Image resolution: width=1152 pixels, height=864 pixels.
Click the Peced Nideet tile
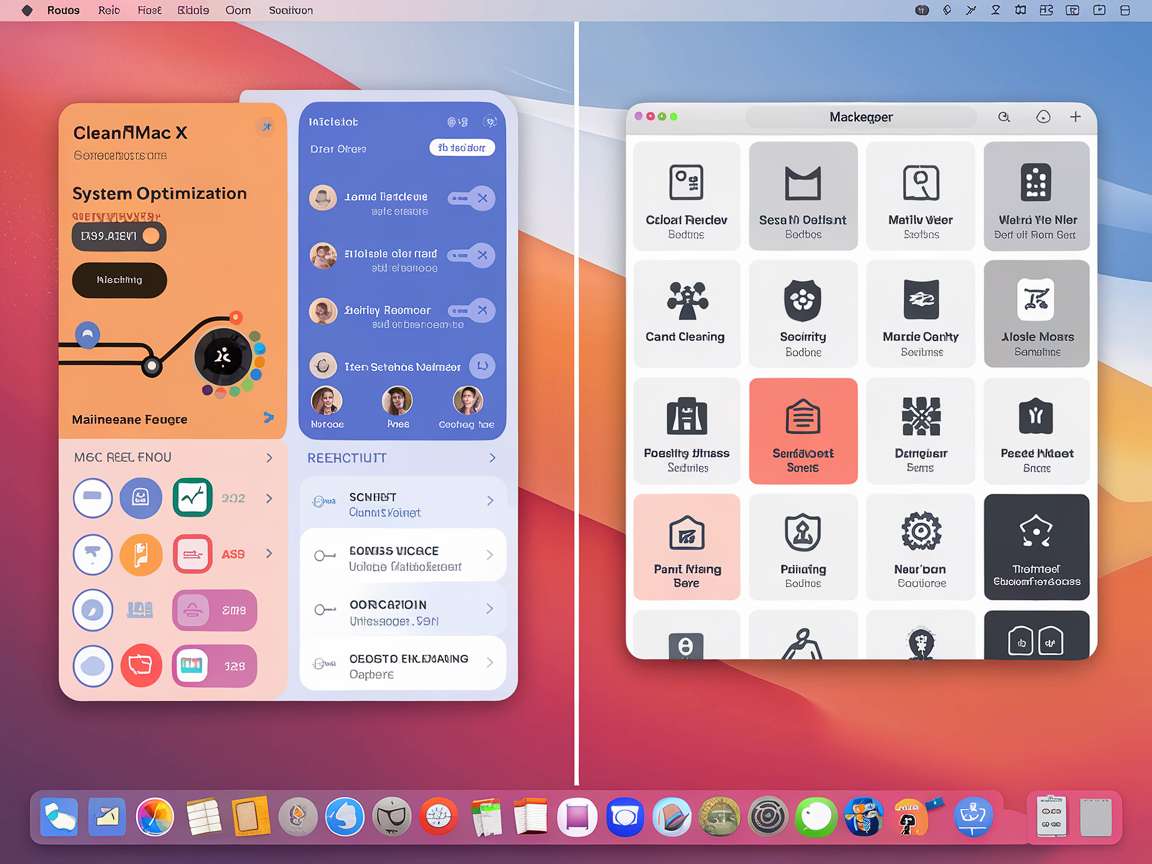tap(1037, 431)
